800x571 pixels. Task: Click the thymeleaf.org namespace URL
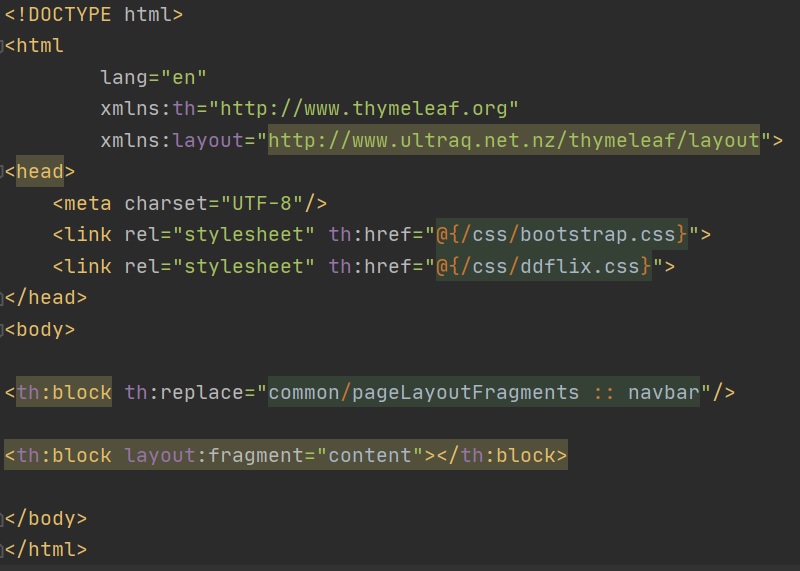[x=369, y=109]
